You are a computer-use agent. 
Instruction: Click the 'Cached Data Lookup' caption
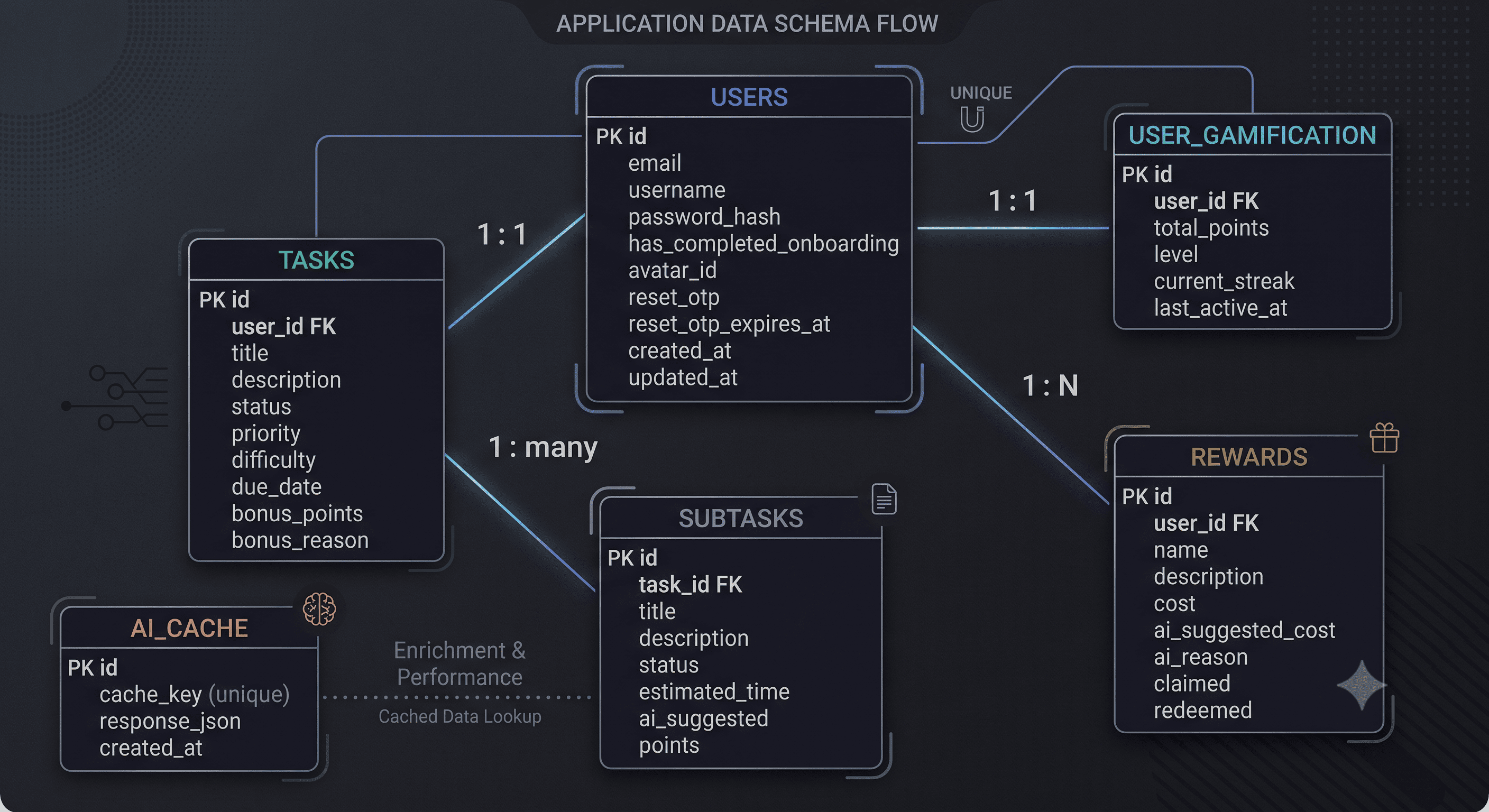coord(460,717)
